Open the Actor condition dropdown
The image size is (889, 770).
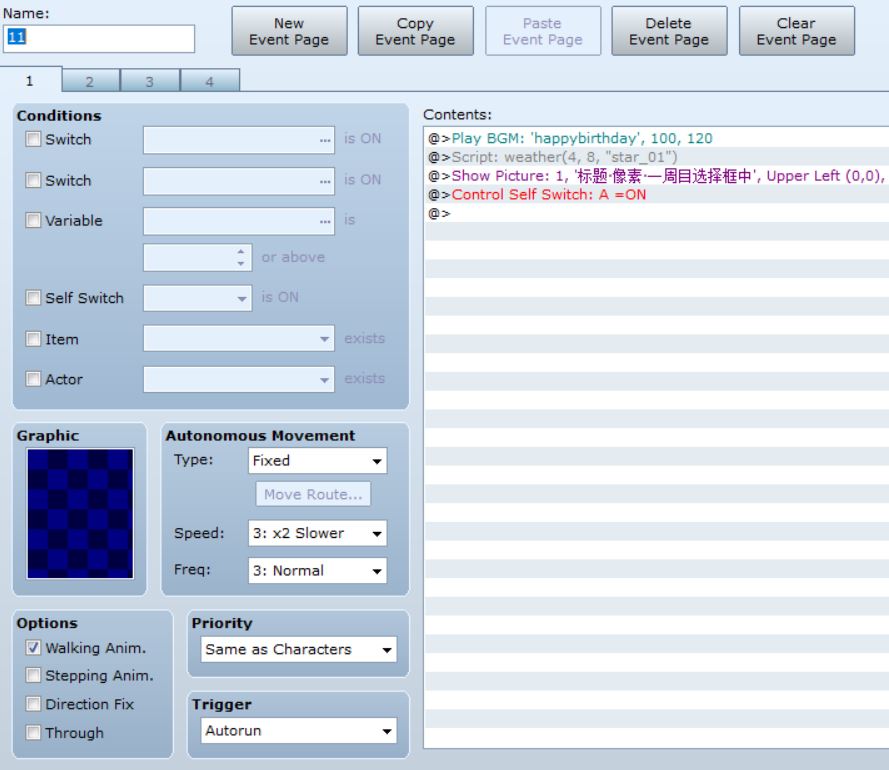239,379
